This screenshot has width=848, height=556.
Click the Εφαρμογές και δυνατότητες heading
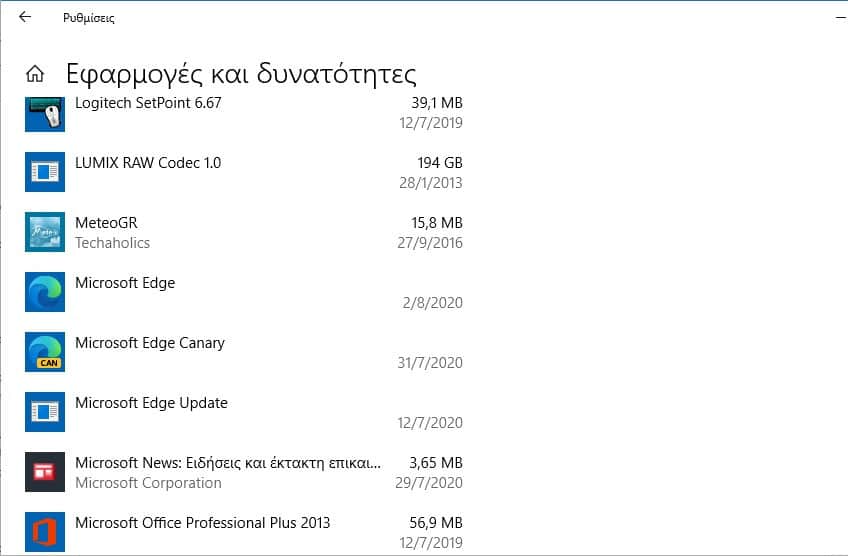point(241,74)
